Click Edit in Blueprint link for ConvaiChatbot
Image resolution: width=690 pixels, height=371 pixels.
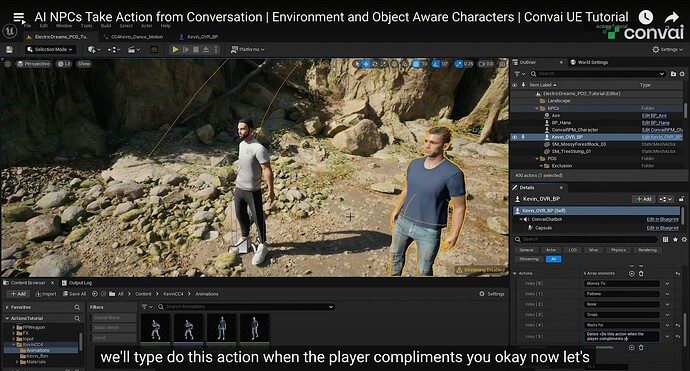[662, 219]
